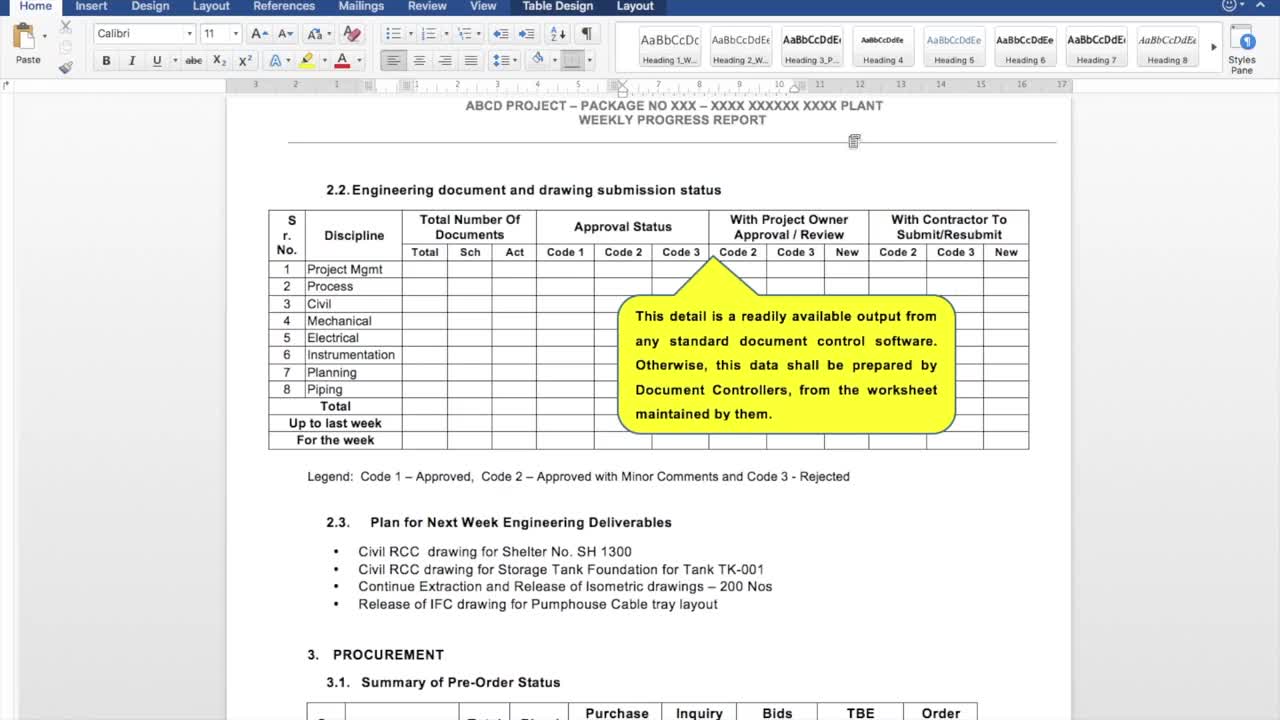The image size is (1280, 720).
Task: Open the font size dropdown
Action: click(235, 34)
